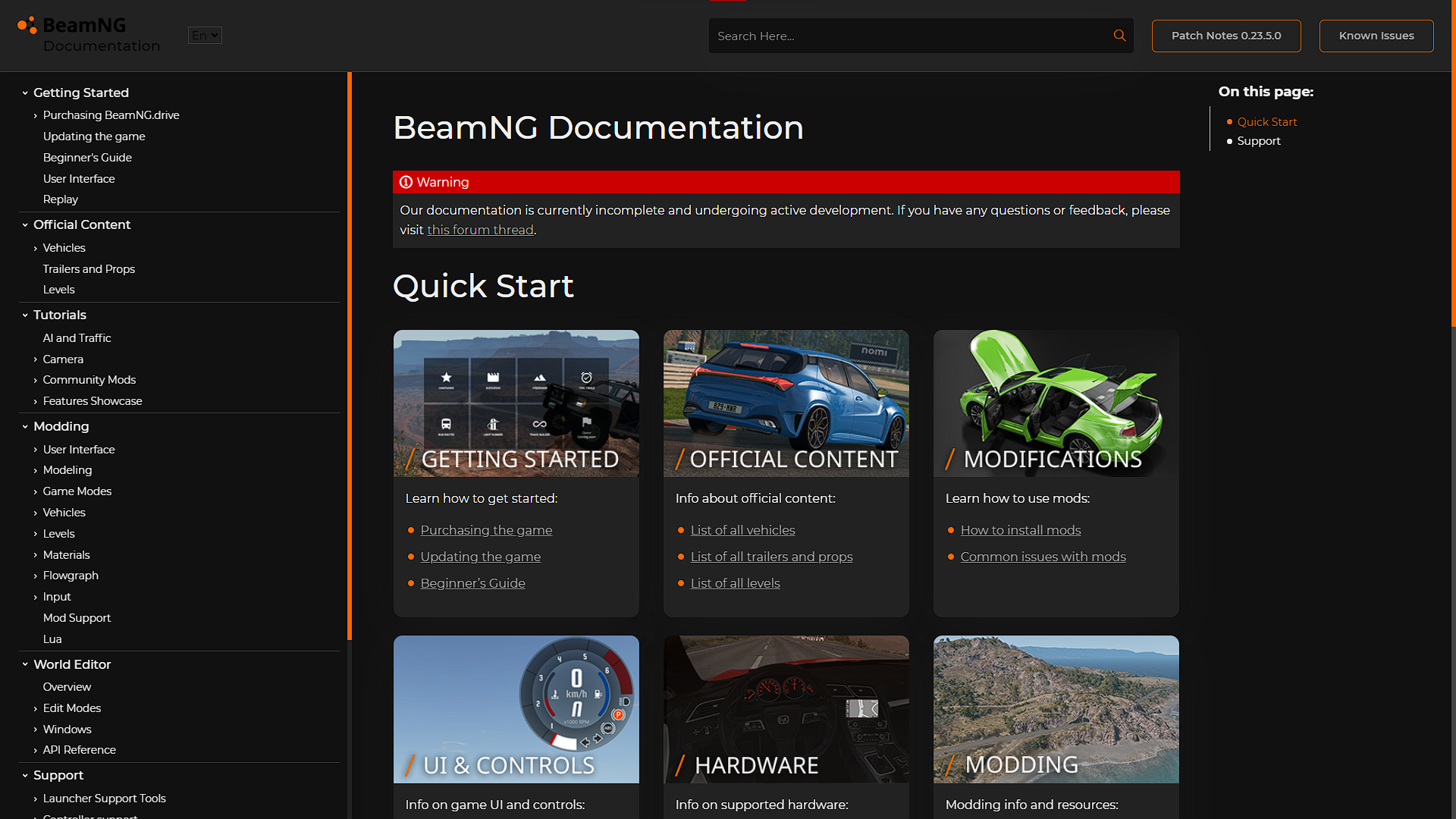This screenshot has height=819, width=1456.
Task: Open the UI & Controls card image
Action: pos(516,708)
